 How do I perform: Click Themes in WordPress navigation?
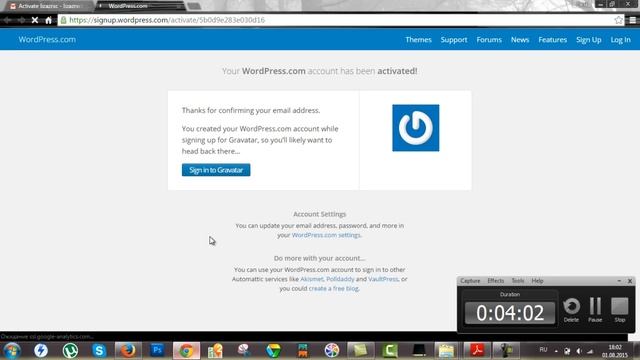click(x=418, y=40)
